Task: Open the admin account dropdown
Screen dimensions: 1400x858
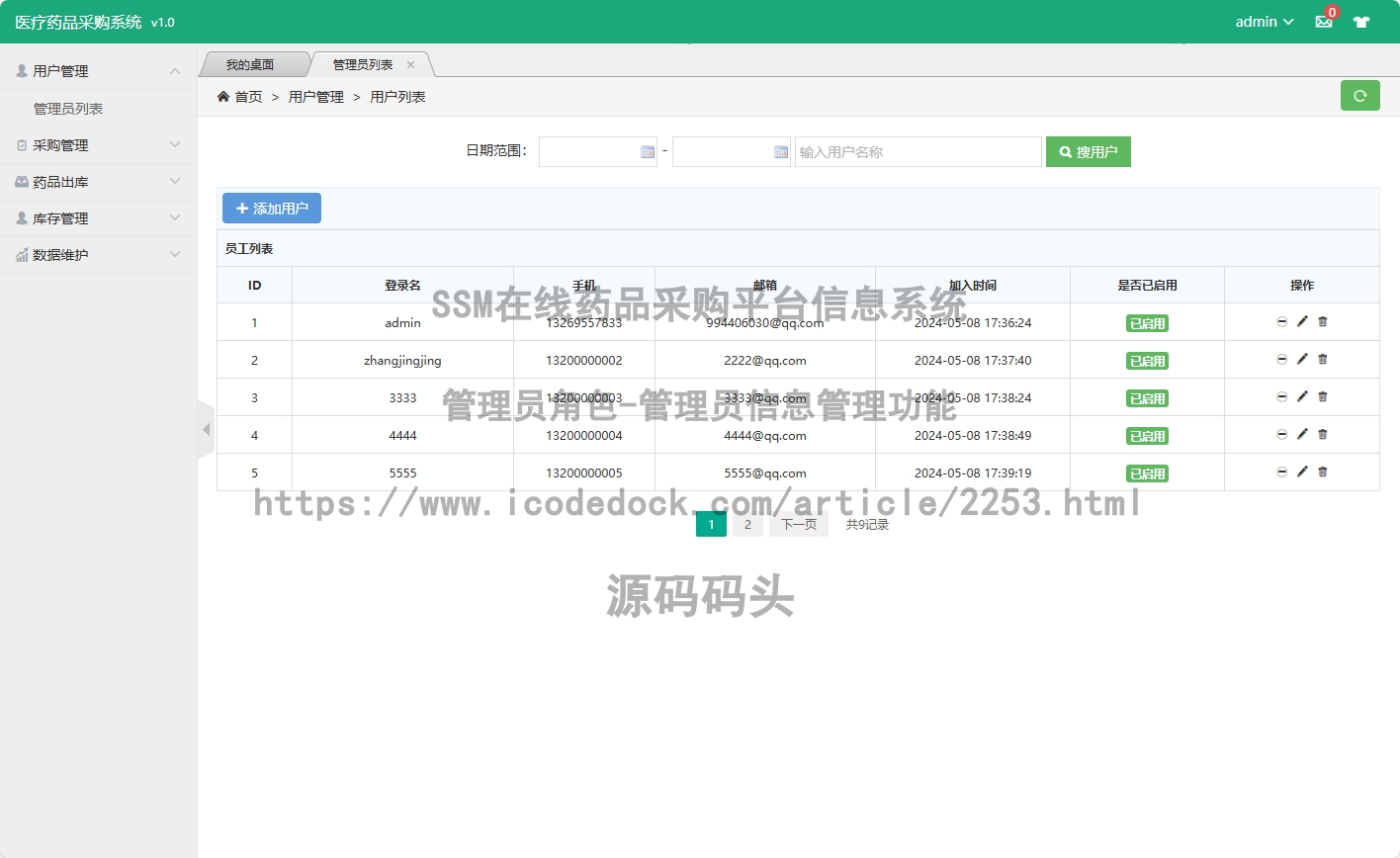Action: (1265, 22)
